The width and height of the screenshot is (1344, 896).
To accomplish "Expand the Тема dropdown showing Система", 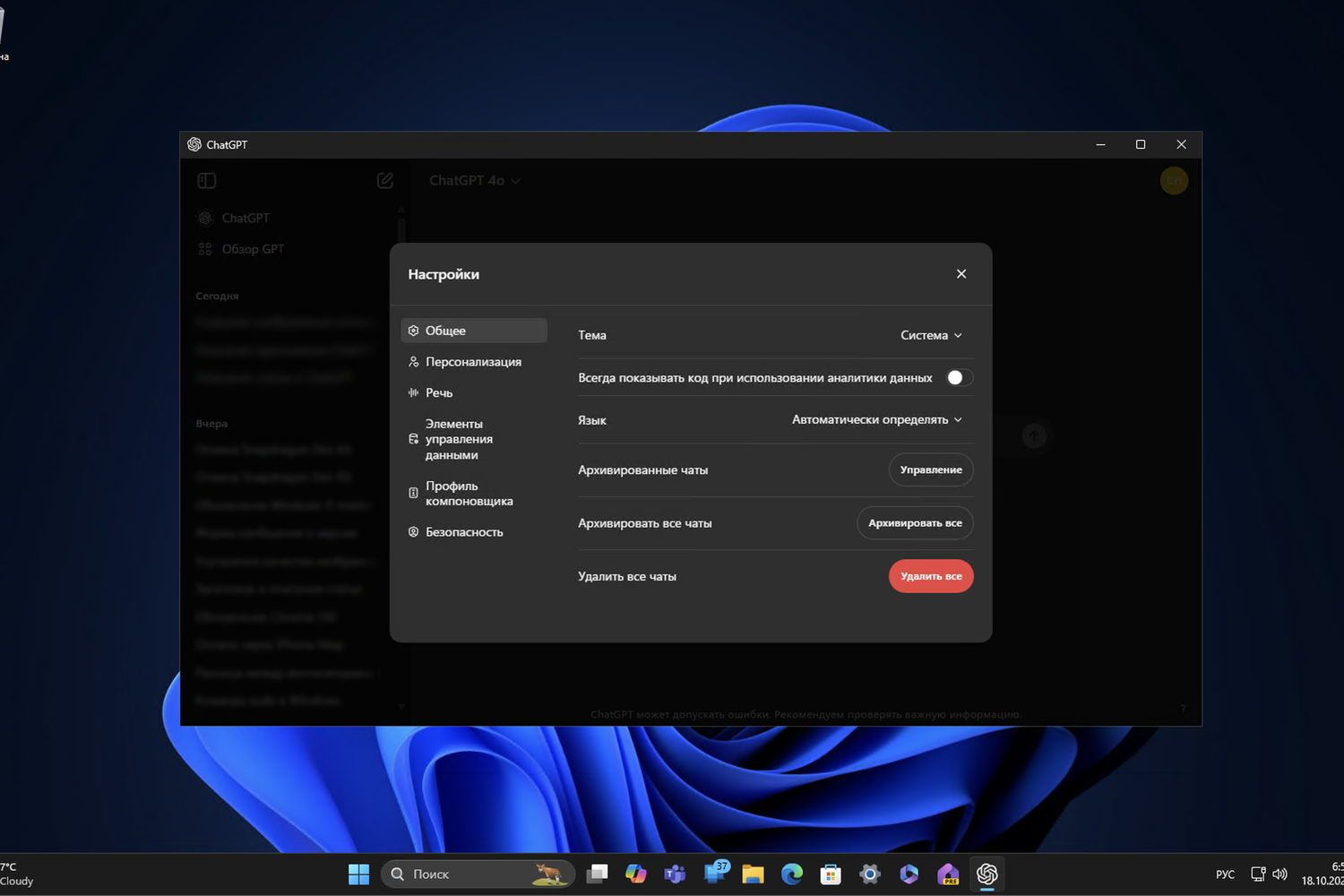I will pos(932,335).
